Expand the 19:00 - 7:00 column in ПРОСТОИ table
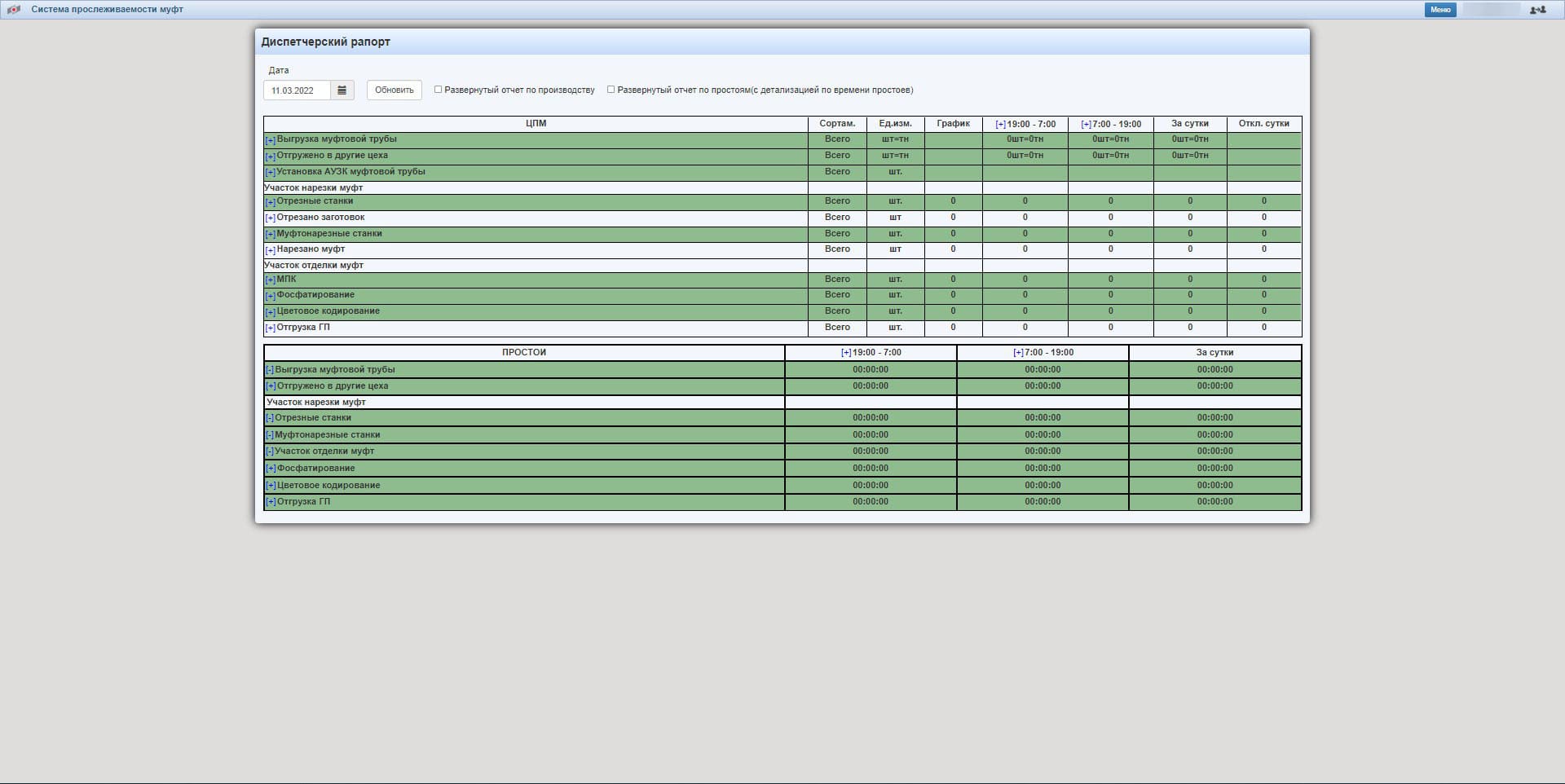 pyautogui.click(x=846, y=353)
